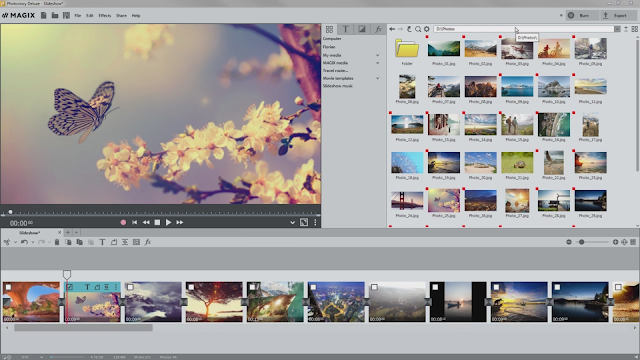This screenshot has width=640, height=360.
Task: Expand the My media entry chevron
Action: tap(378, 55)
